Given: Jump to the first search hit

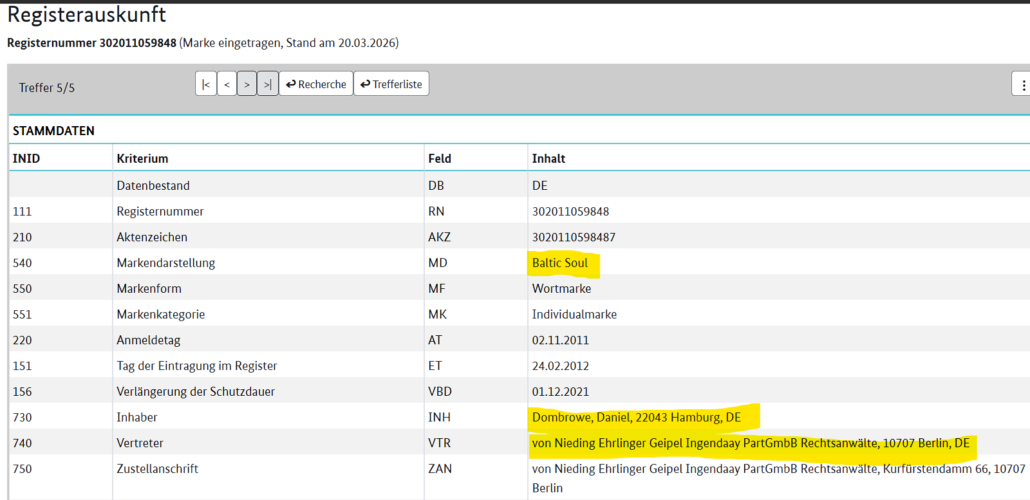Looking at the screenshot, I should [x=206, y=84].
